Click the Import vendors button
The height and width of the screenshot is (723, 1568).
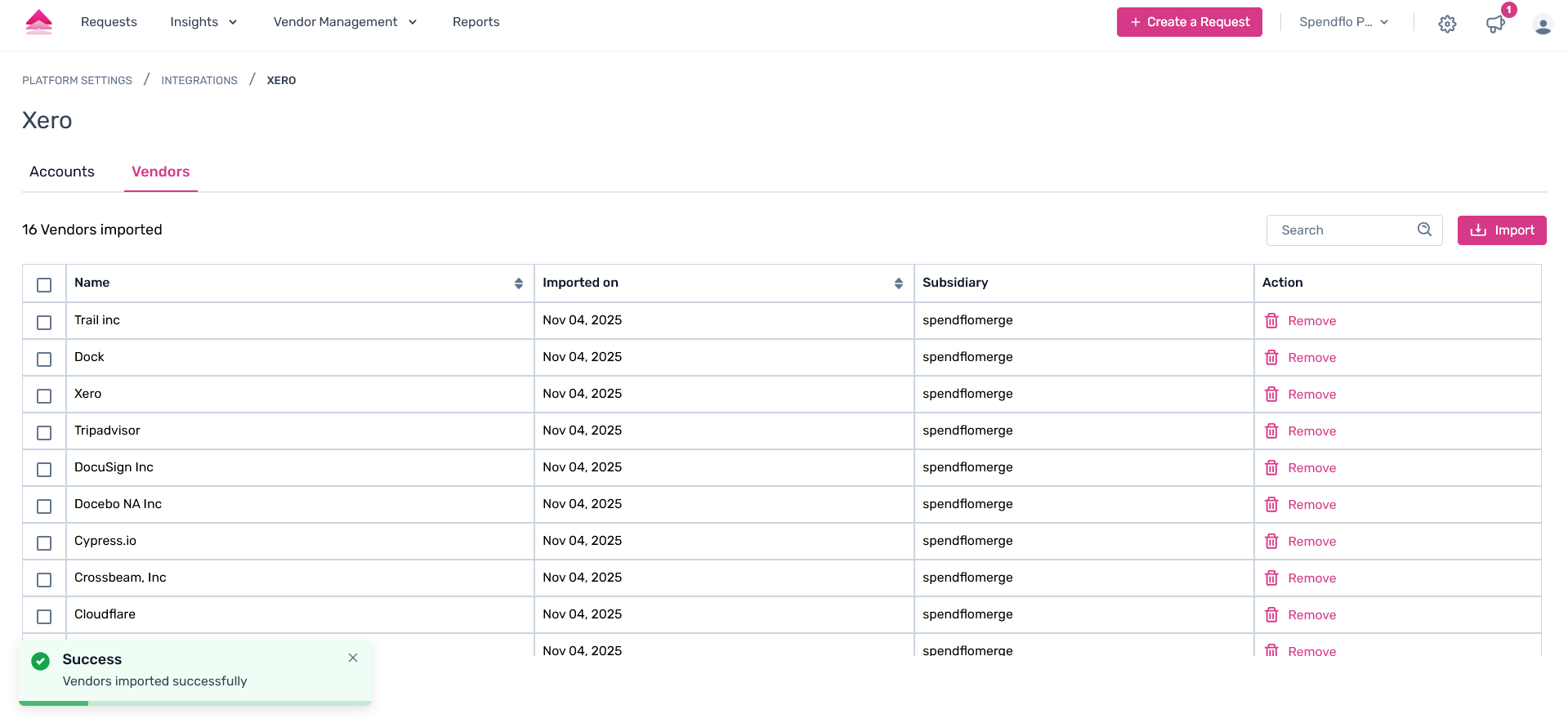pos(1502,230)
